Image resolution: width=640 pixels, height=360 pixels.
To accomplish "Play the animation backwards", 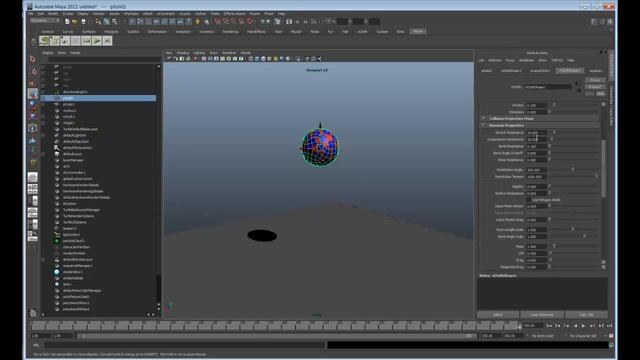I will [575, 326].
